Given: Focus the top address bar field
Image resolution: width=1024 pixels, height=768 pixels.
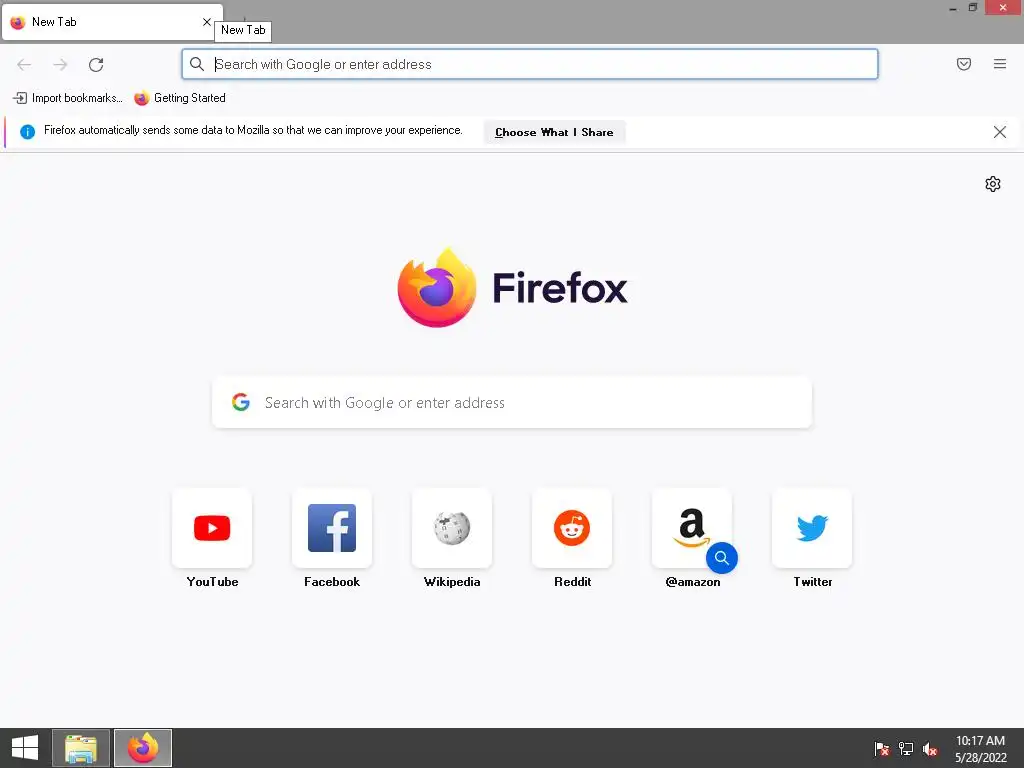Looking at the screenshot, I should point(530,64).
